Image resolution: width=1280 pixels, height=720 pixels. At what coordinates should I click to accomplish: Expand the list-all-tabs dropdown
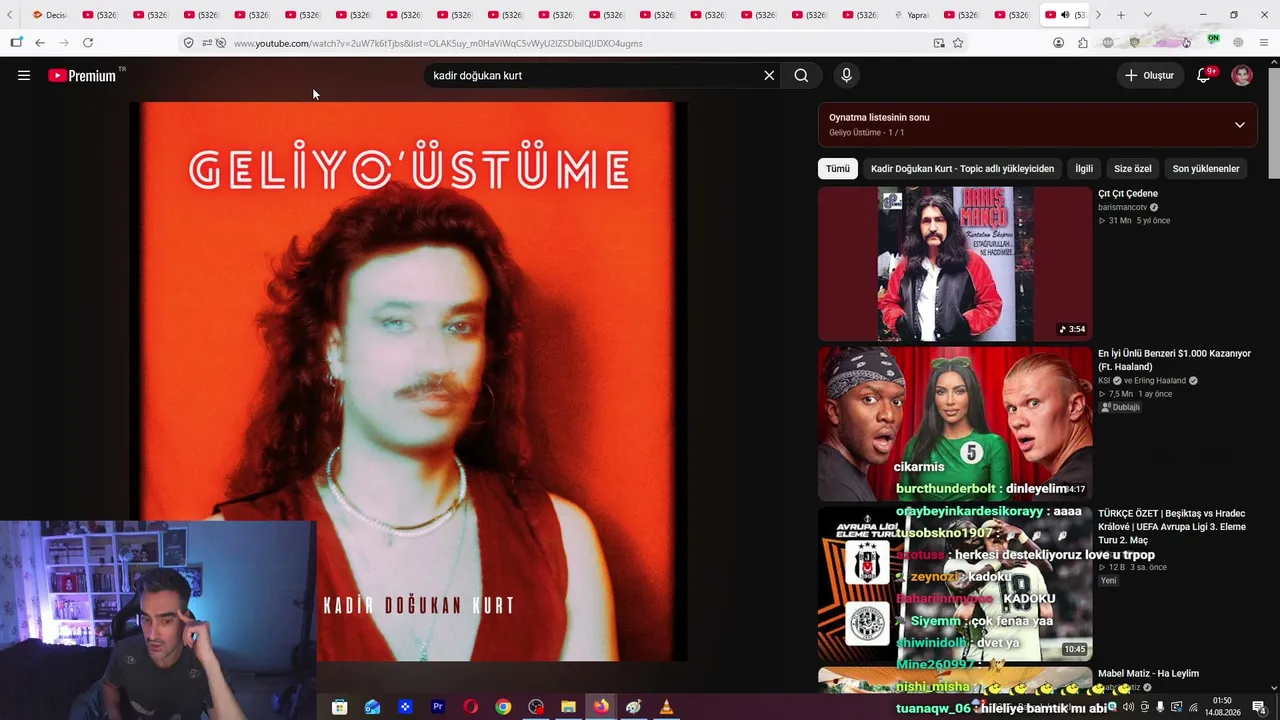pyautogui.click(x=1147, y=15)
